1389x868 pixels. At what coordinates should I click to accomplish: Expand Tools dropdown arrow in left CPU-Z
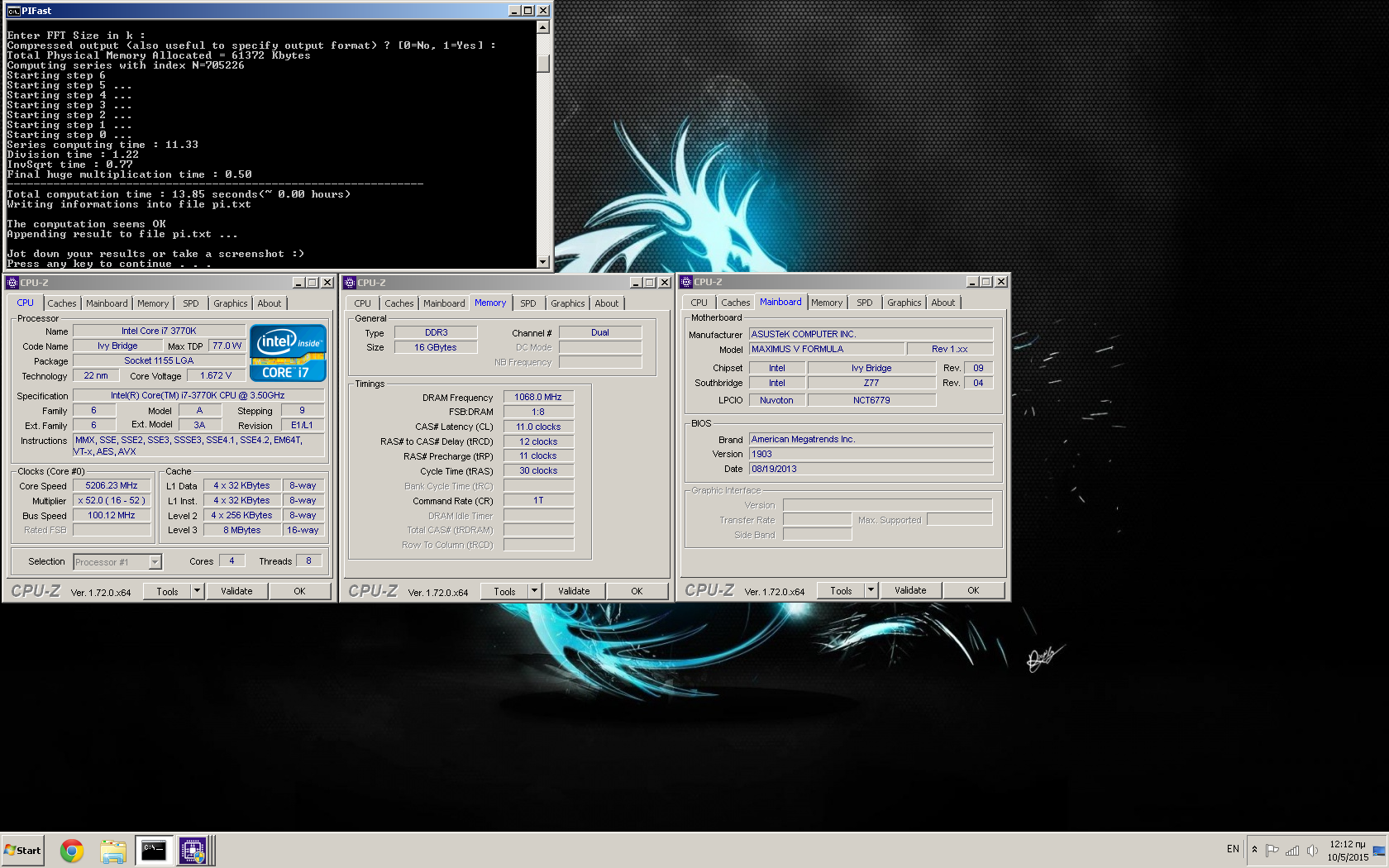(x=197, y=591)
